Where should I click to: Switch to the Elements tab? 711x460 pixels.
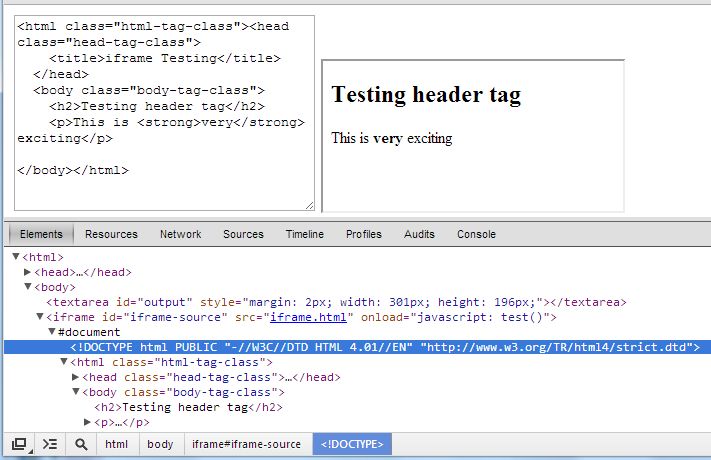pyautogui.click(x=41, y=234)
